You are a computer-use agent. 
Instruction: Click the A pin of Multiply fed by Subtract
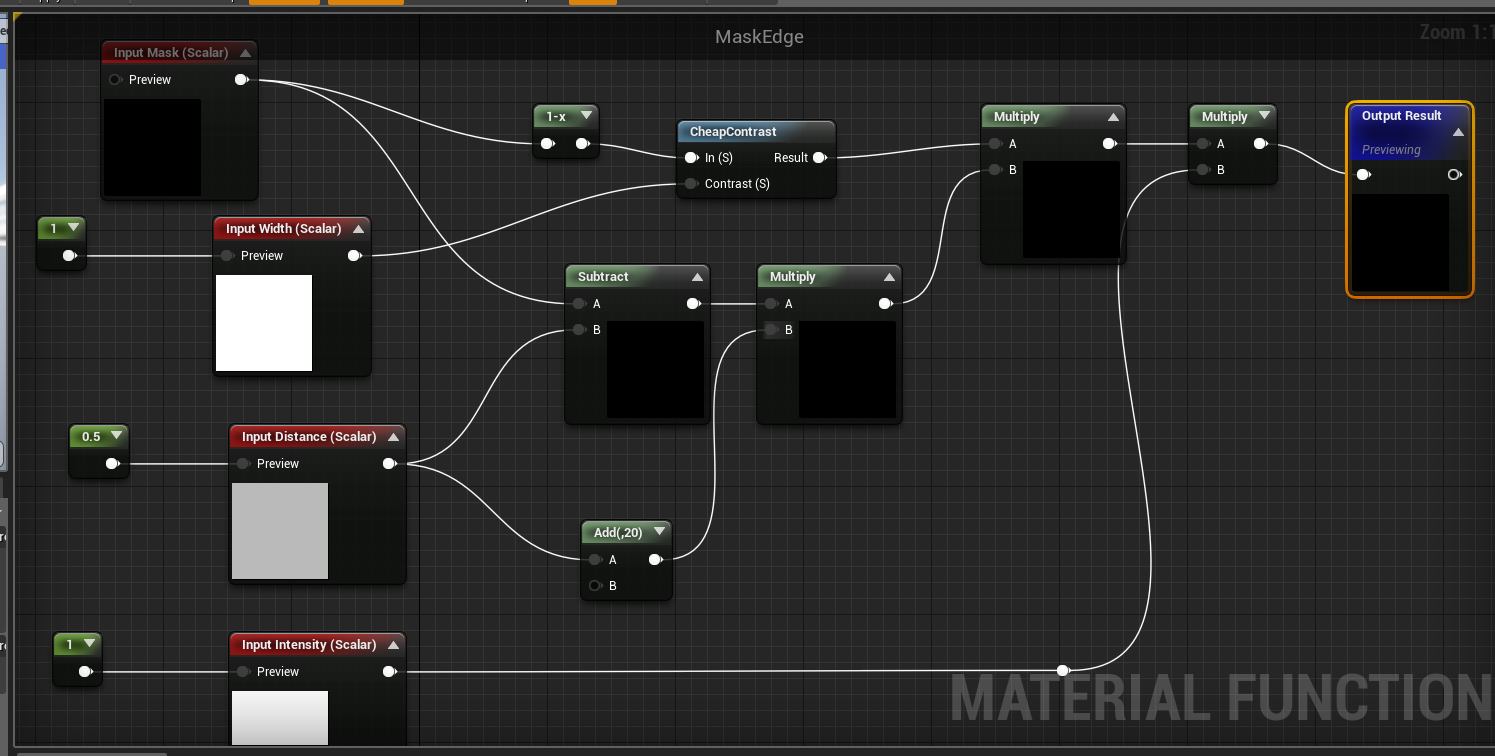click(x=771, y=303)
